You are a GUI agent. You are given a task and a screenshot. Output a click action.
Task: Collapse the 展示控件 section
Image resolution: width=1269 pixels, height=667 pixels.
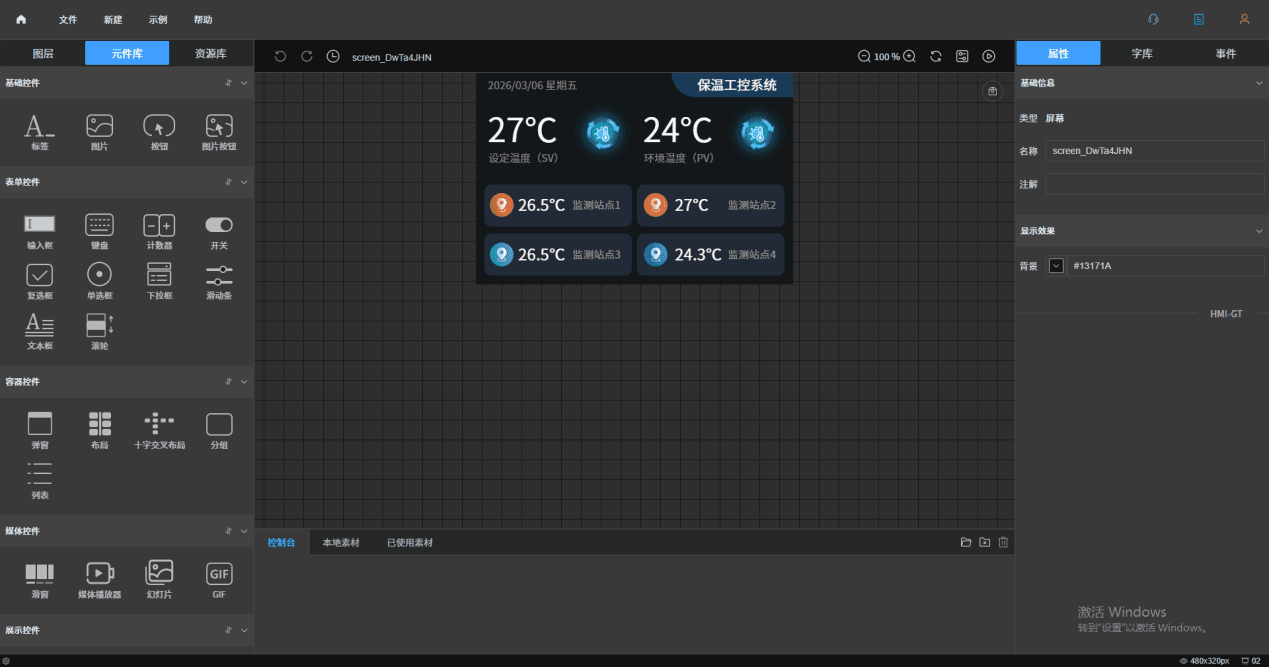244,630
